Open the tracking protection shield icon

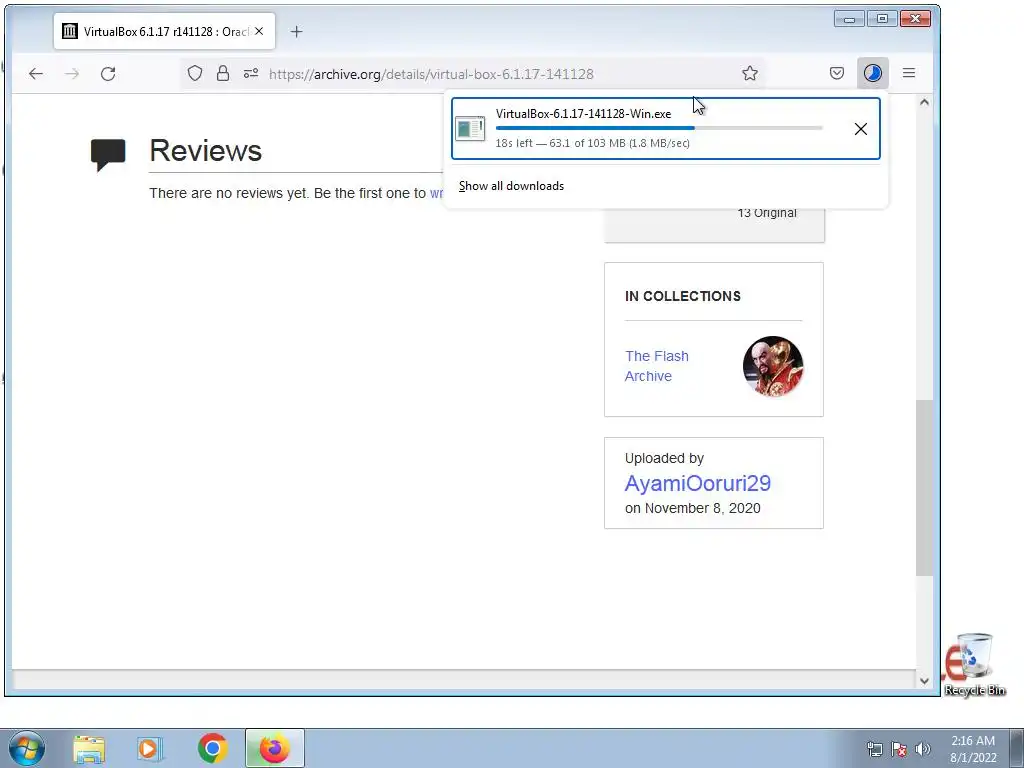[x=195, y=73]
